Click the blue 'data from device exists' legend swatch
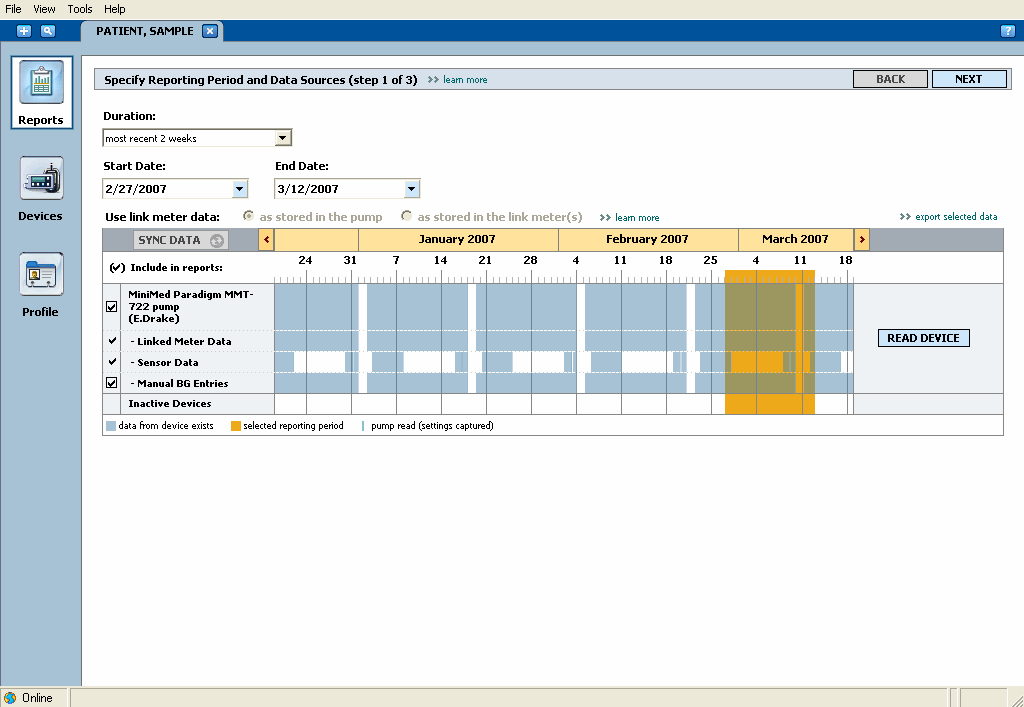 point(111,426)
